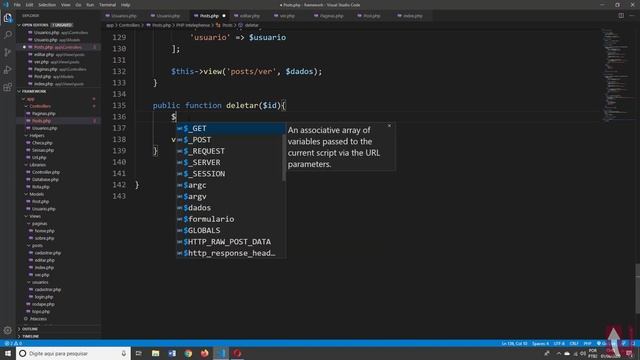Open the Manage settings gear

(x=8, y=330)
